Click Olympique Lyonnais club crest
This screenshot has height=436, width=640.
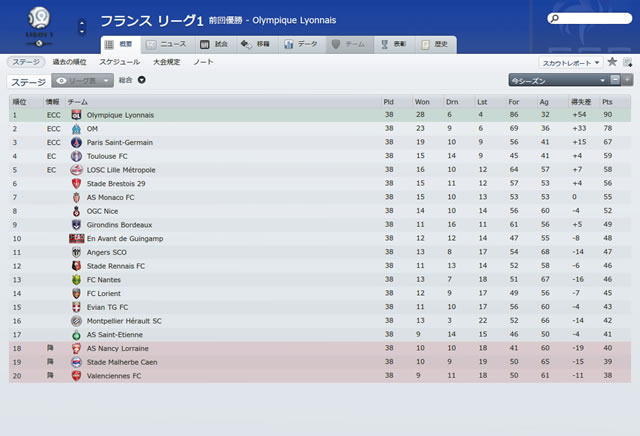(76, 115)
